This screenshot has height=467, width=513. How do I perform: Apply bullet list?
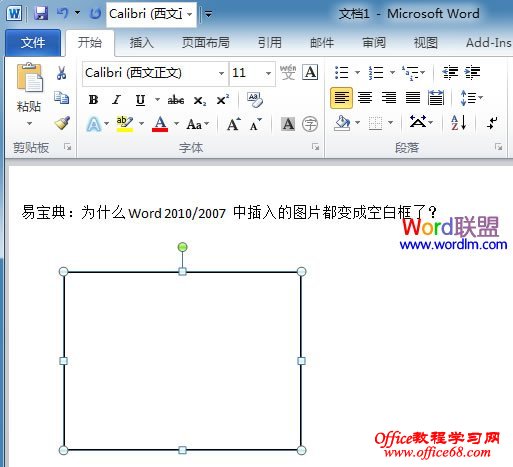click(x=341, y=72)
